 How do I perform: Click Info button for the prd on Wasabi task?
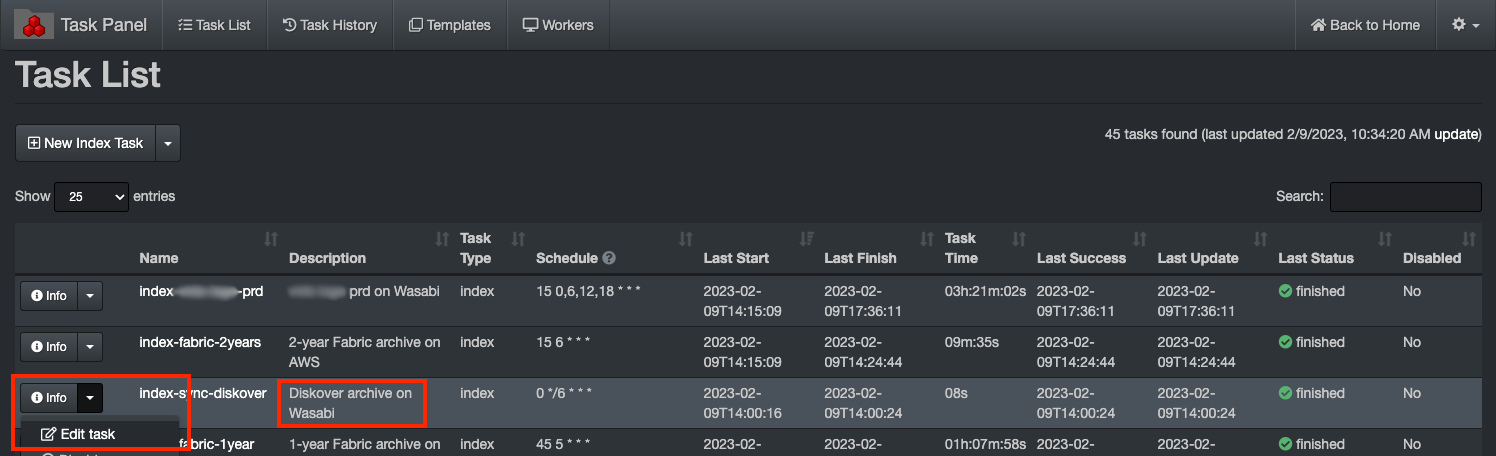pos(49,296)
